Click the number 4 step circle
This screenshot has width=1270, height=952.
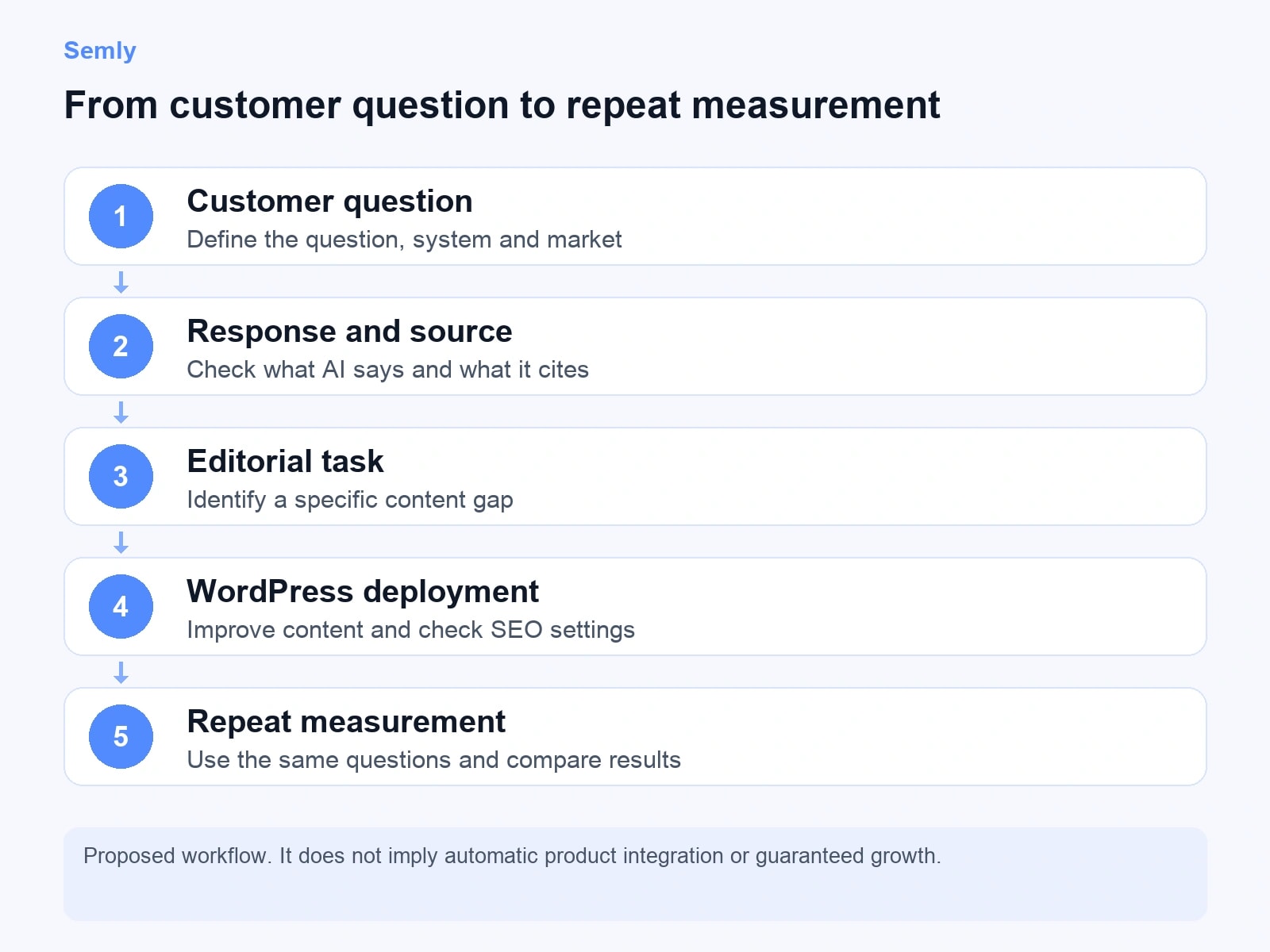pyautogui.click(x=121, y=606)
